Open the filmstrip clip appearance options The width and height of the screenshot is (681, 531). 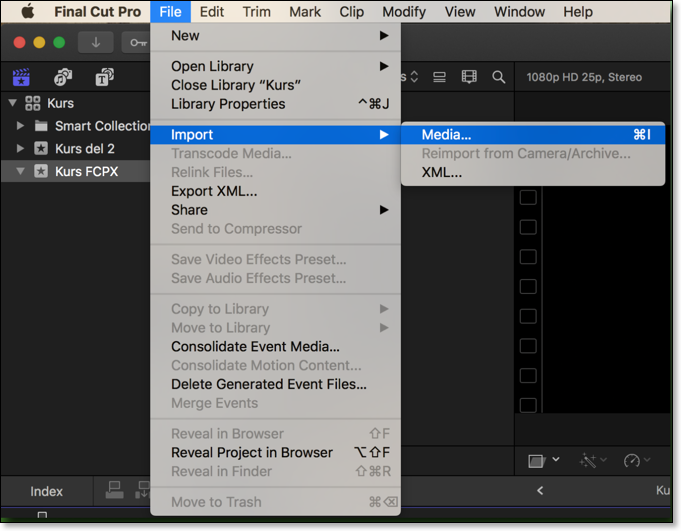(x=469, y=77)
